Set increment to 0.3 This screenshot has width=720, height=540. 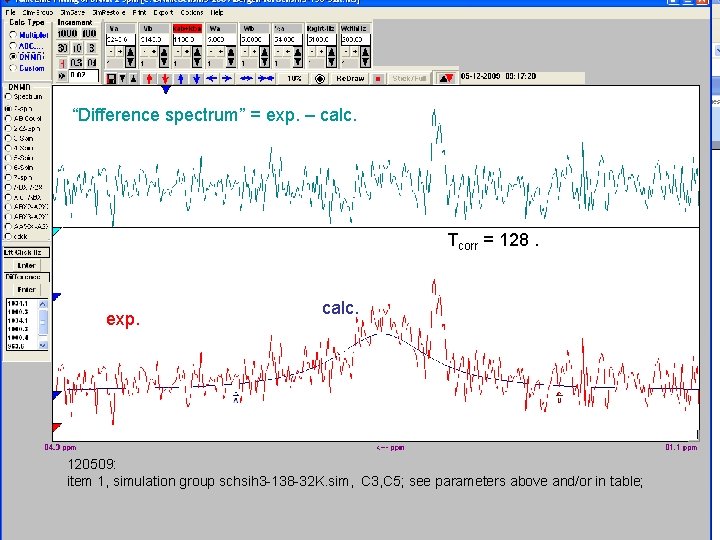pyautogui.click(x=76, y=63)
